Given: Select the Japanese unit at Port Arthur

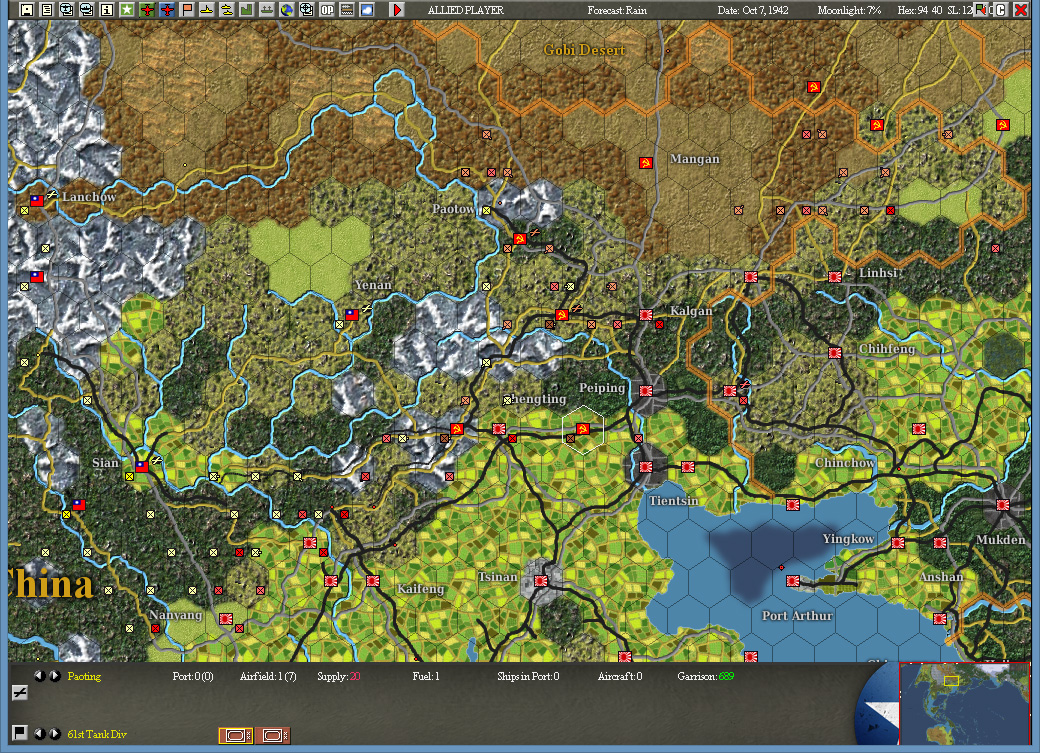Looking at the screenshot, I should click(793, 581).
